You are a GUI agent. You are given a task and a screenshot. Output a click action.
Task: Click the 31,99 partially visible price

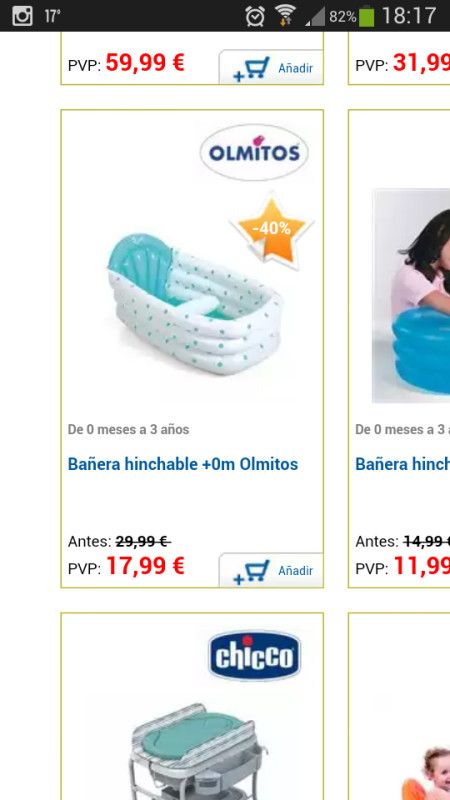coord(421,63)
